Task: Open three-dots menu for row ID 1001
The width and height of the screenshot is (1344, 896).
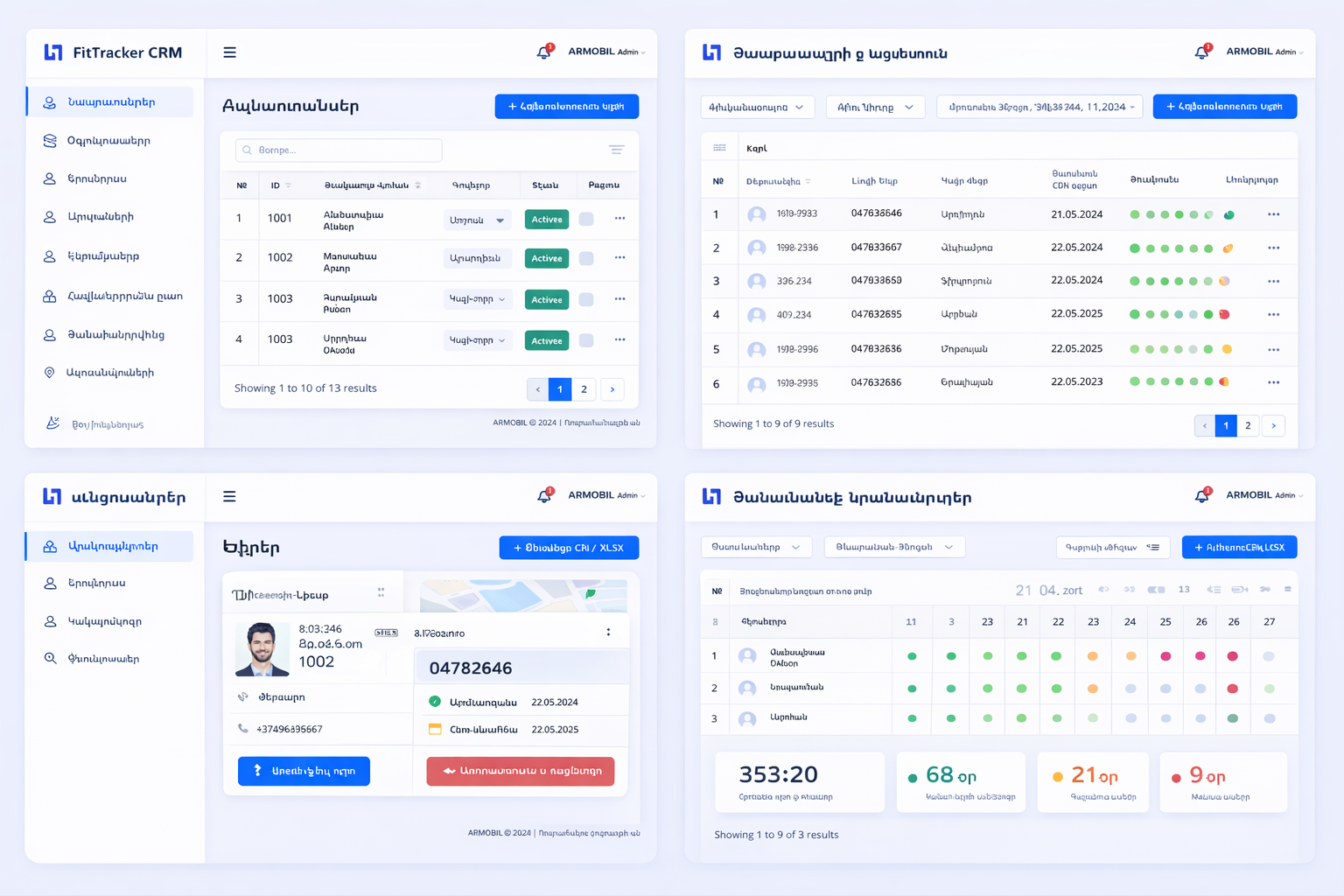Action: tap(619, 219)
